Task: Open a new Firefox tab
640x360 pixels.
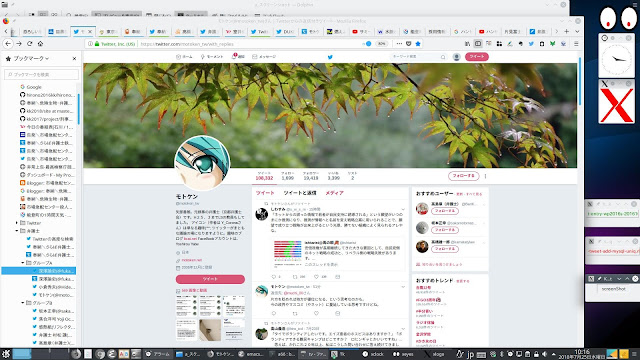Action: point(567,31)
